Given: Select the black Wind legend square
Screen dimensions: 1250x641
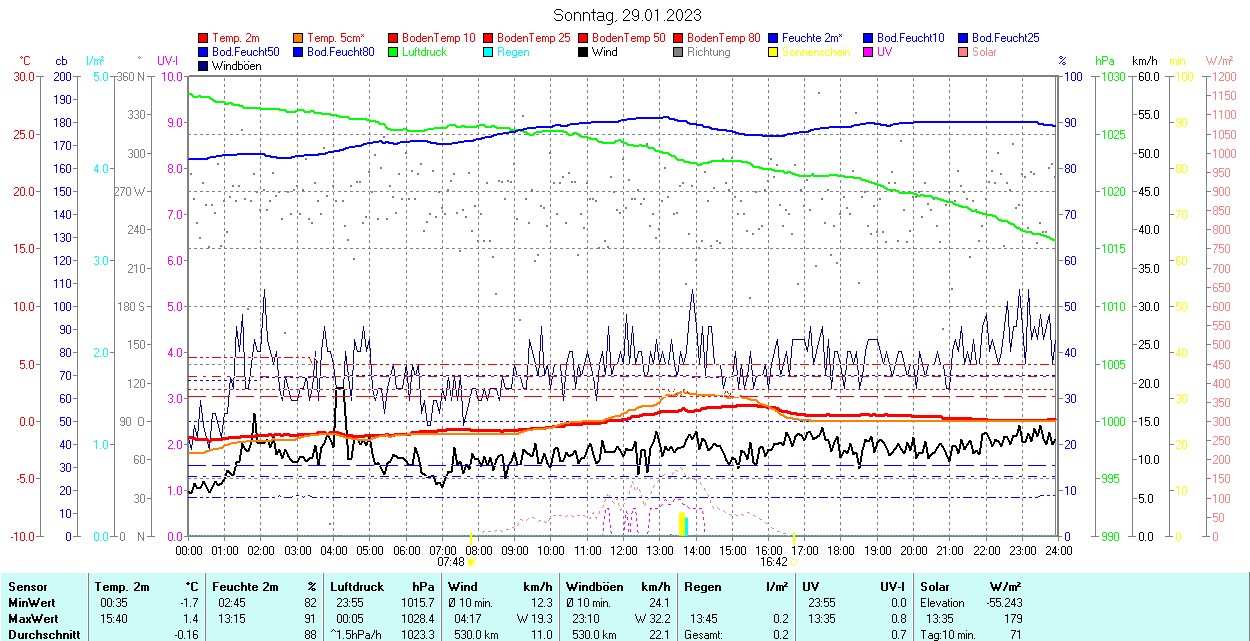Looking at the screenshot, I should [x=583, y=52].
